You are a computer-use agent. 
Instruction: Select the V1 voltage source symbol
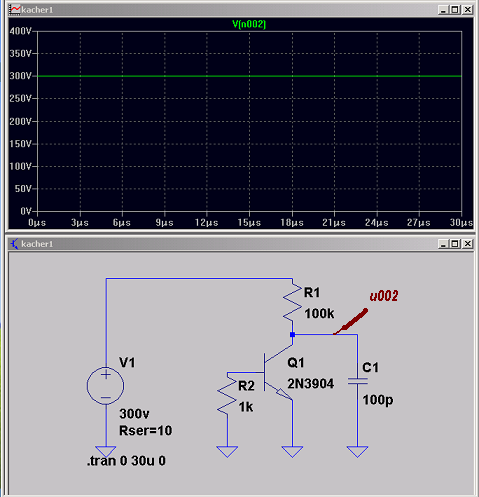click(106, 386)
